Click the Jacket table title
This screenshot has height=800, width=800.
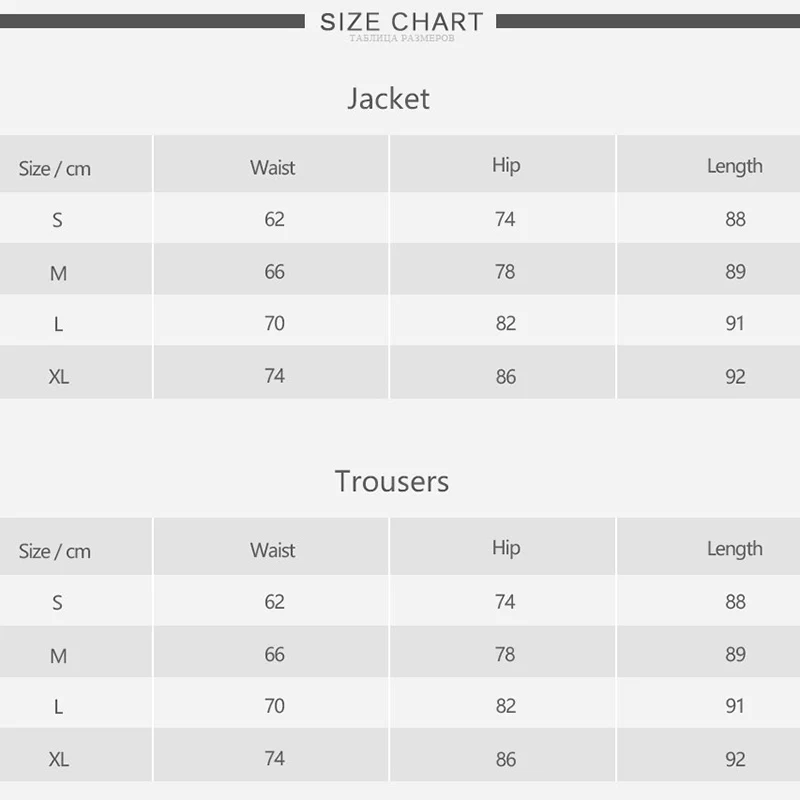pos(388,98)
